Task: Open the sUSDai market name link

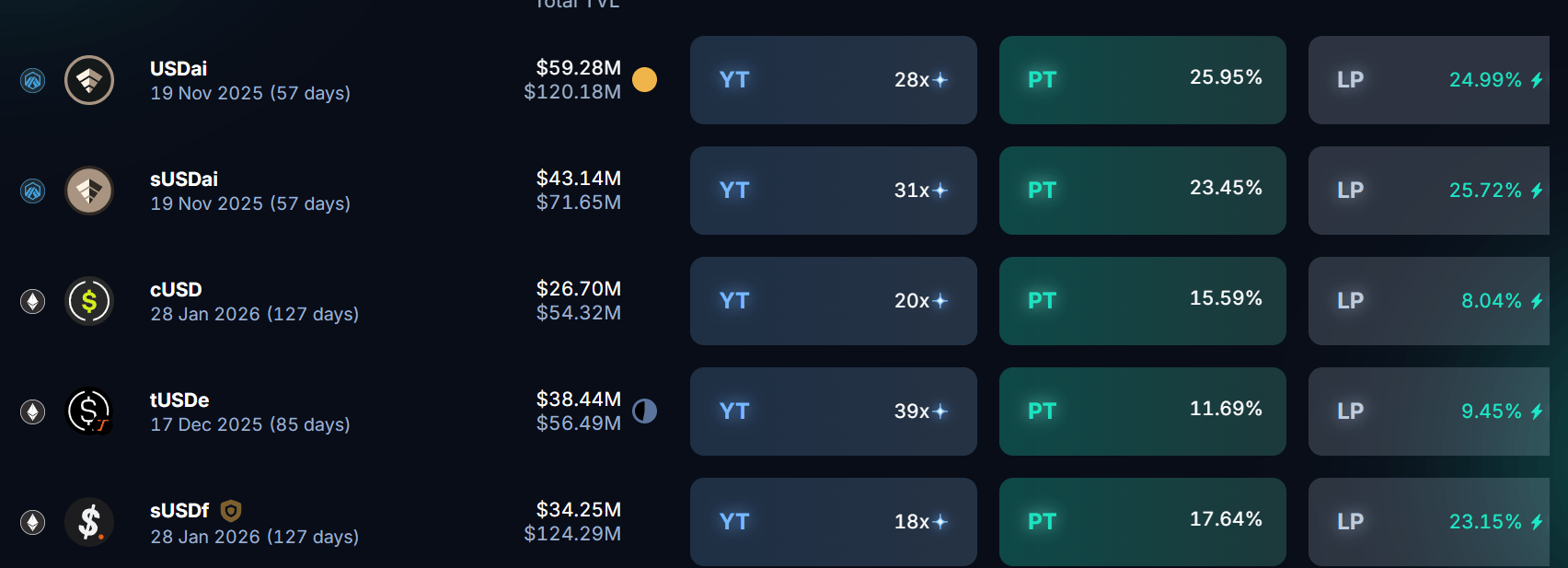Action: [184, 179]
